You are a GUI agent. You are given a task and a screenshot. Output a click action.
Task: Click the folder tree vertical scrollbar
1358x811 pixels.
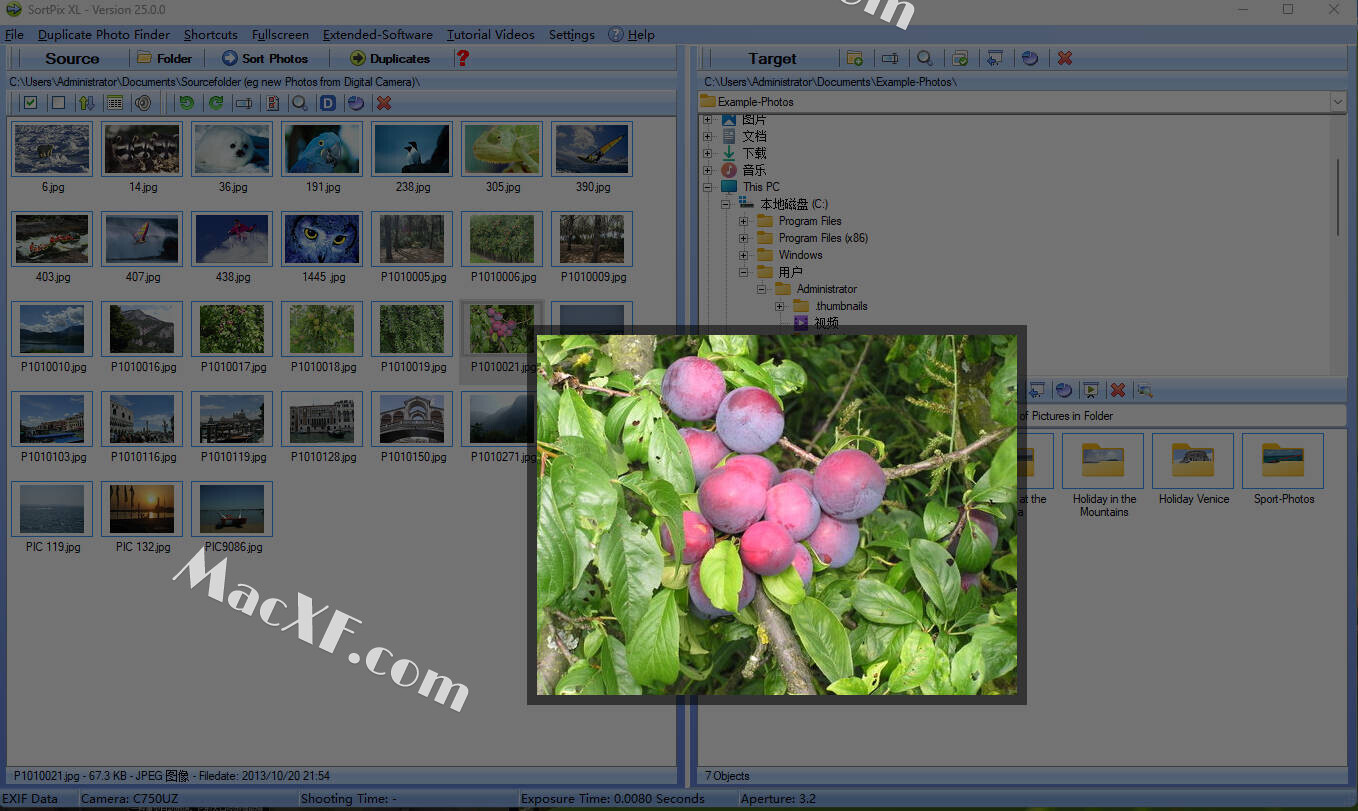(x=1338, y=197)
